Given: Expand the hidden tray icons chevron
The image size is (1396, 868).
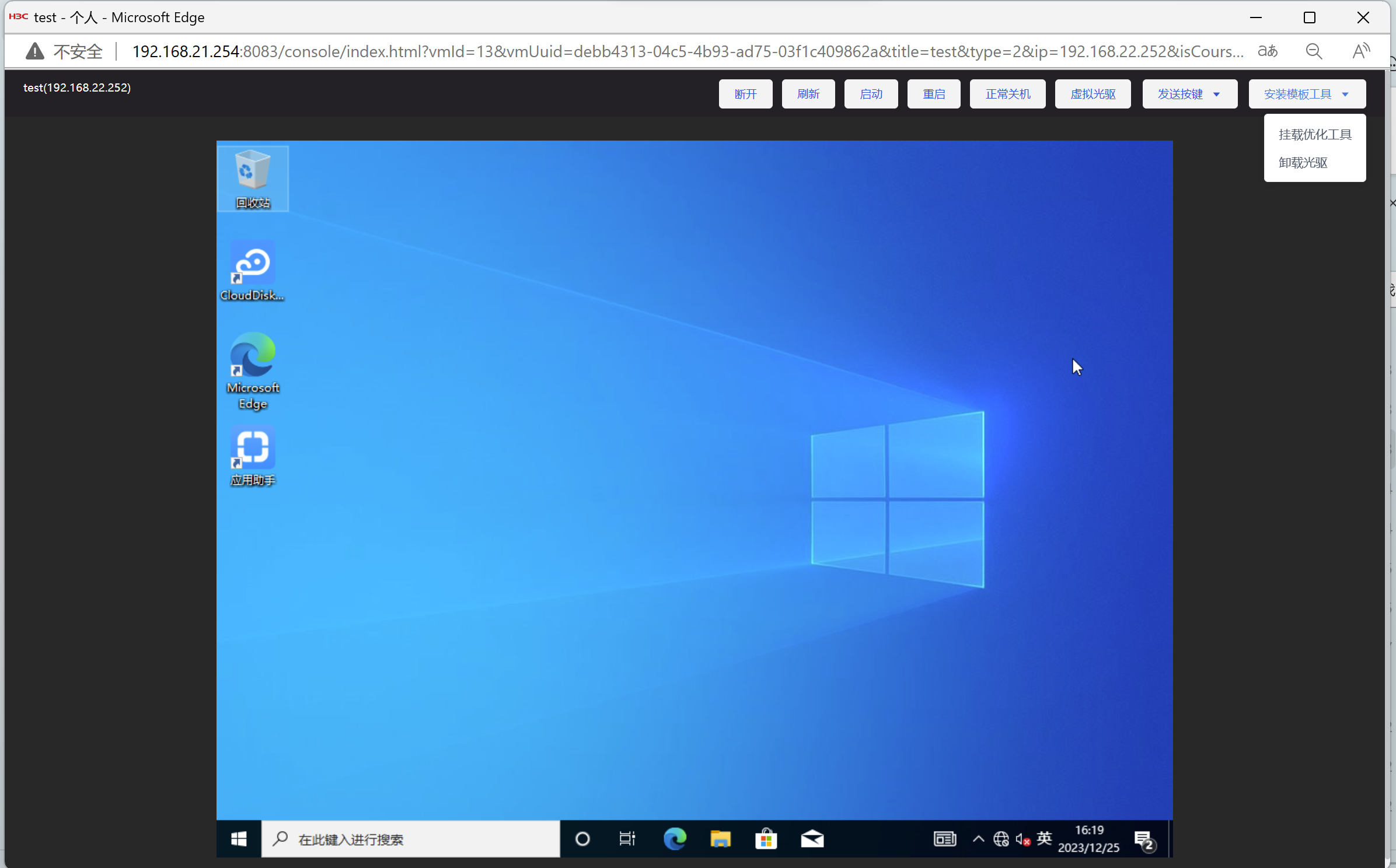Looking at the screenshot, I should pos(979,839).
